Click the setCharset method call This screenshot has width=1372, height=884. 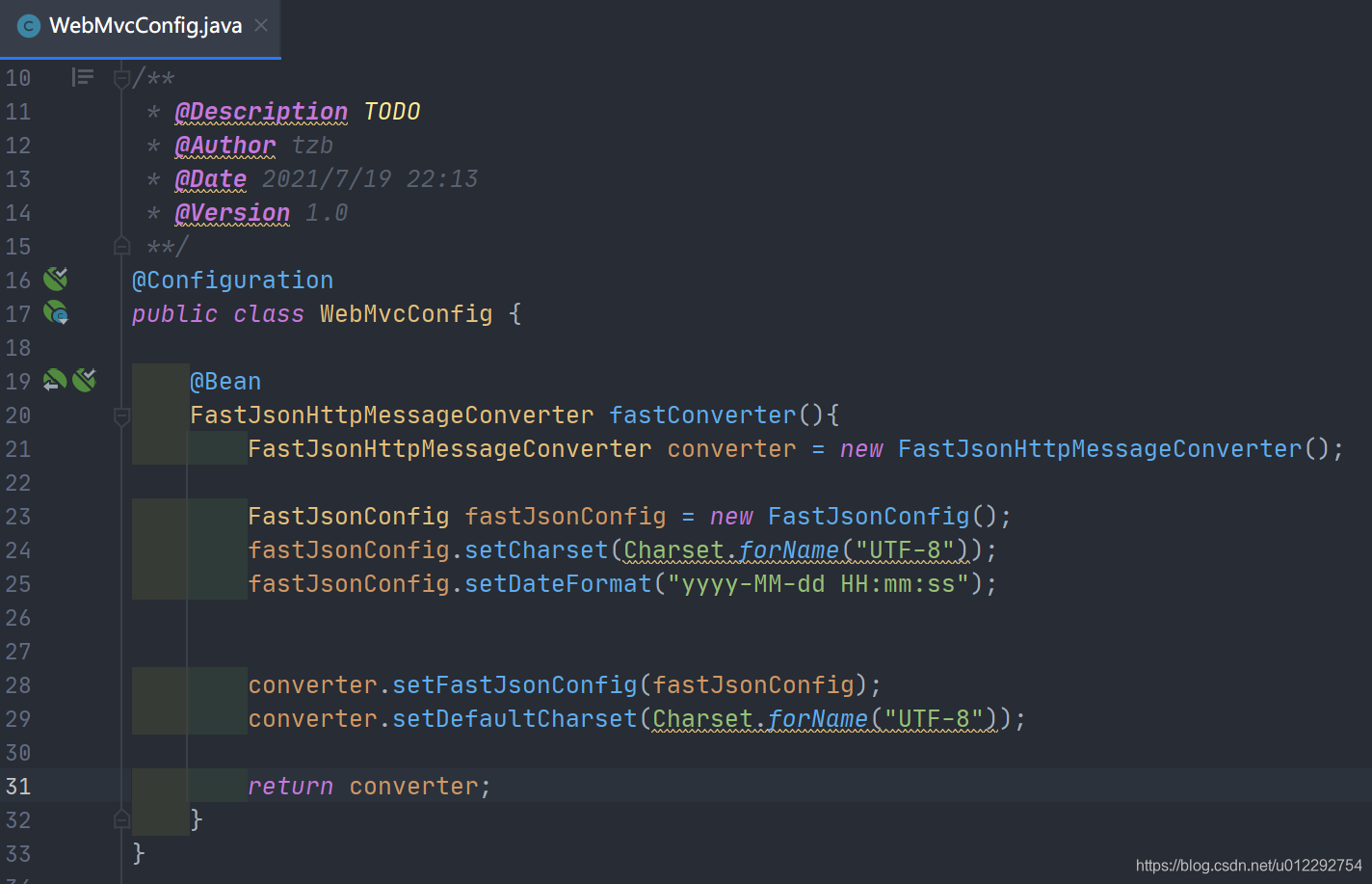tap(537, 550)
